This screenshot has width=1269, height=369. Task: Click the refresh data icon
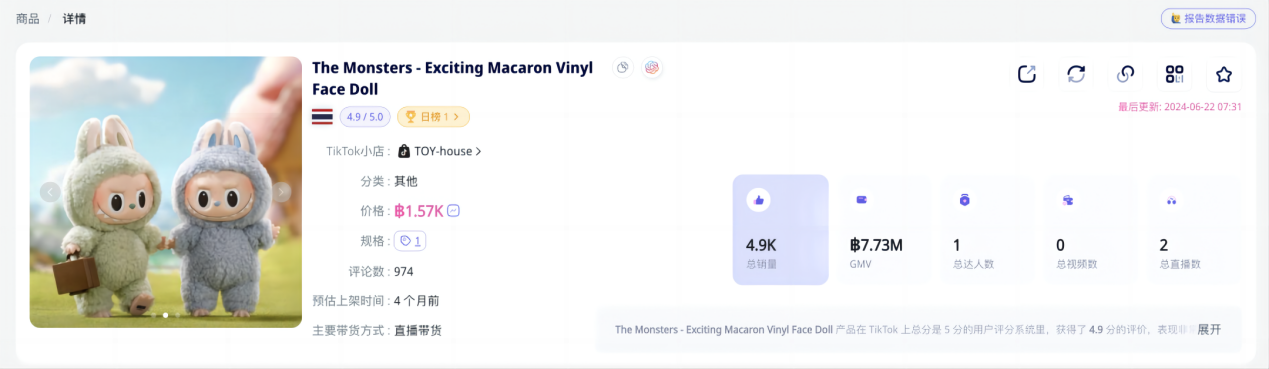tap(1076, 74)
